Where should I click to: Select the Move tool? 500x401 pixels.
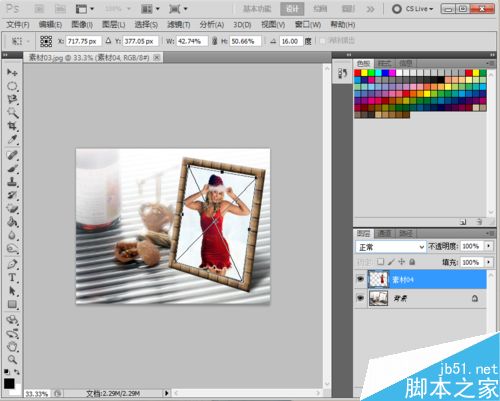coord(12,72)
